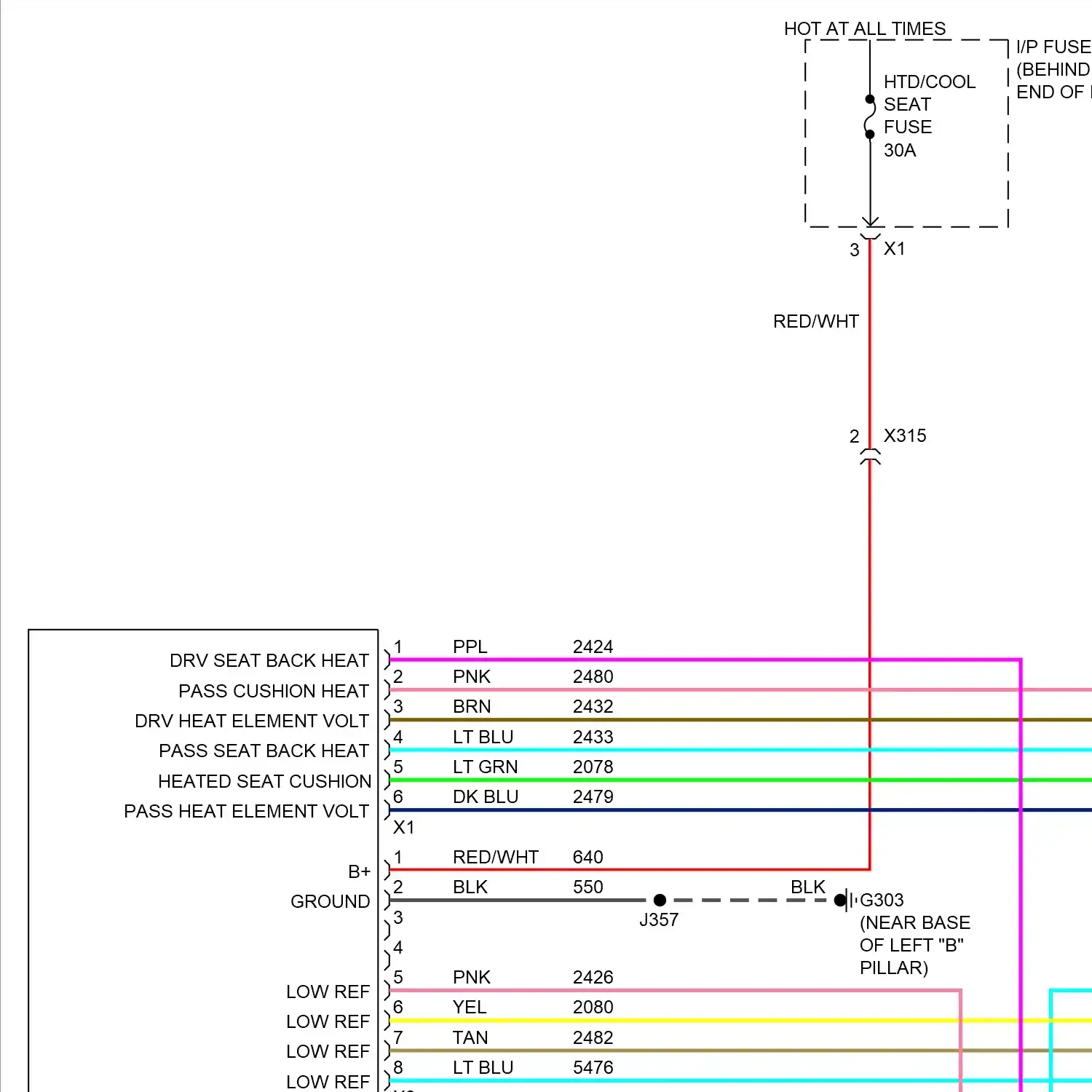The height and width of the screenshot is (1092, 1092).
Task: Click LOW REF label for pin 5
Action: click(x=328, y=992)
